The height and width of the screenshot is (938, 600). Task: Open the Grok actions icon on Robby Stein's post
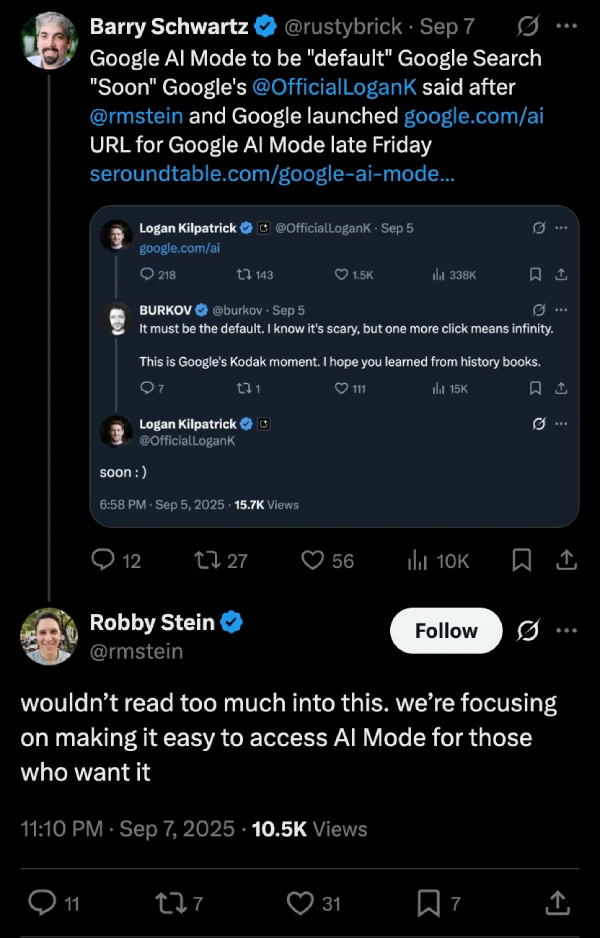pyautogui.click(x=527, y=631)
